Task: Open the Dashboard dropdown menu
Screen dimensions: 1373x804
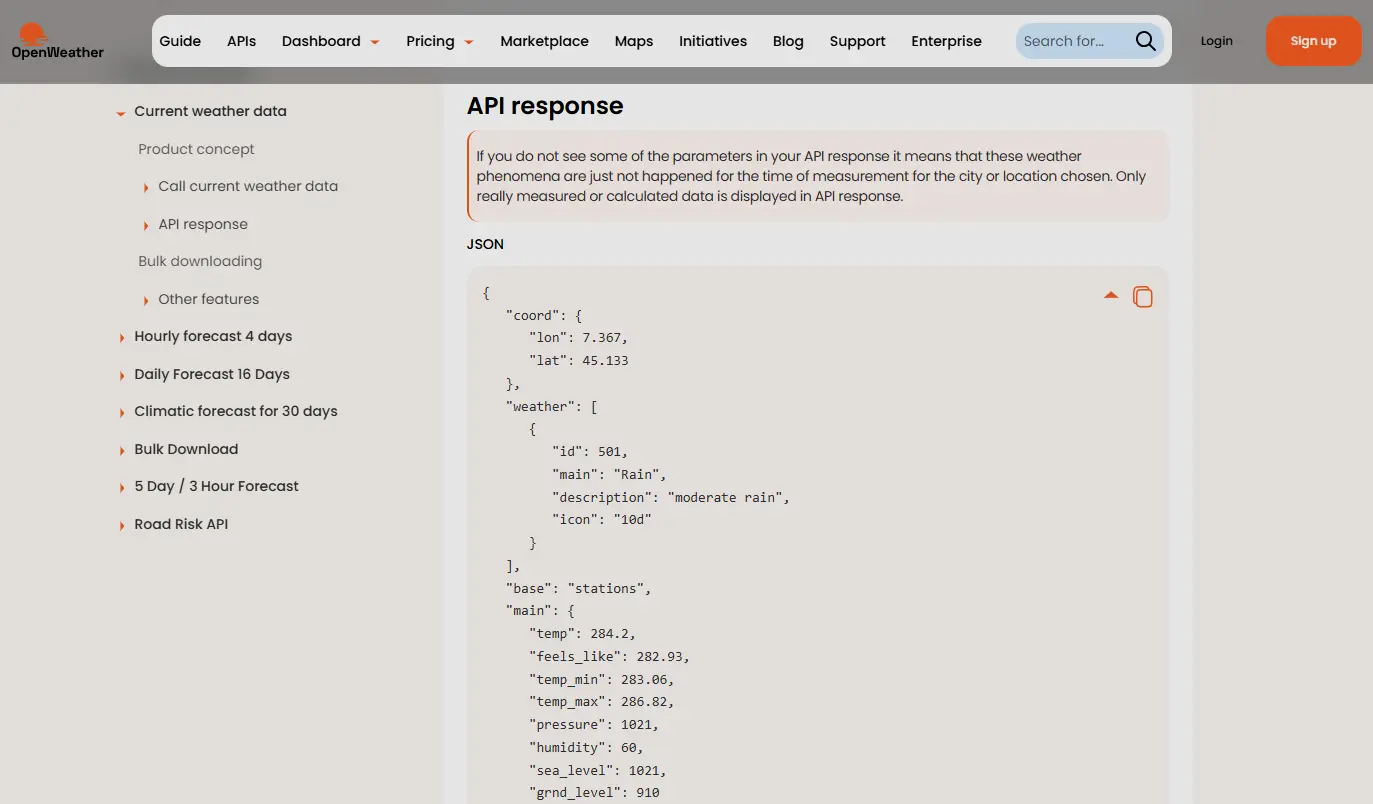Action: click(330, 41)
